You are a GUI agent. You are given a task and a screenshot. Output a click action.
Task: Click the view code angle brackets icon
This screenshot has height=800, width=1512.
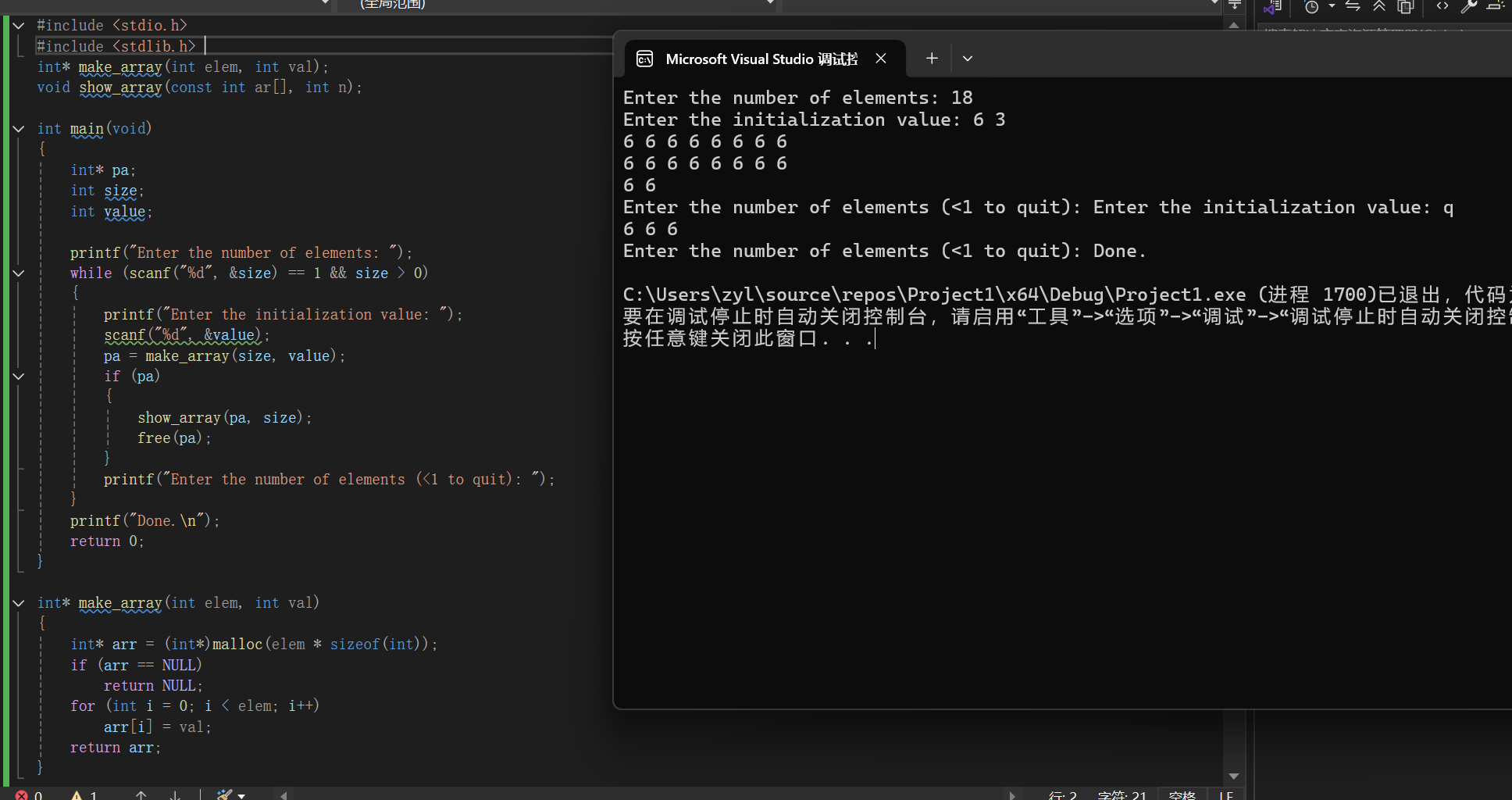point(1442,6)
